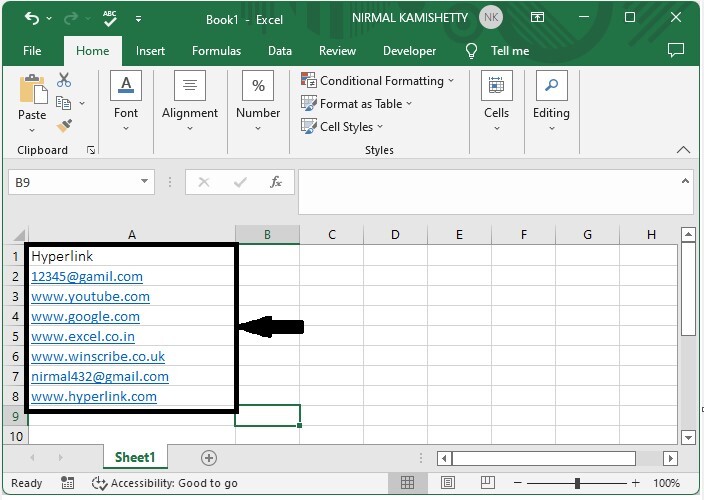Click the Select All corner triangle
The width and height of the screenshot is (704, 500).
(x=19, y=235)
